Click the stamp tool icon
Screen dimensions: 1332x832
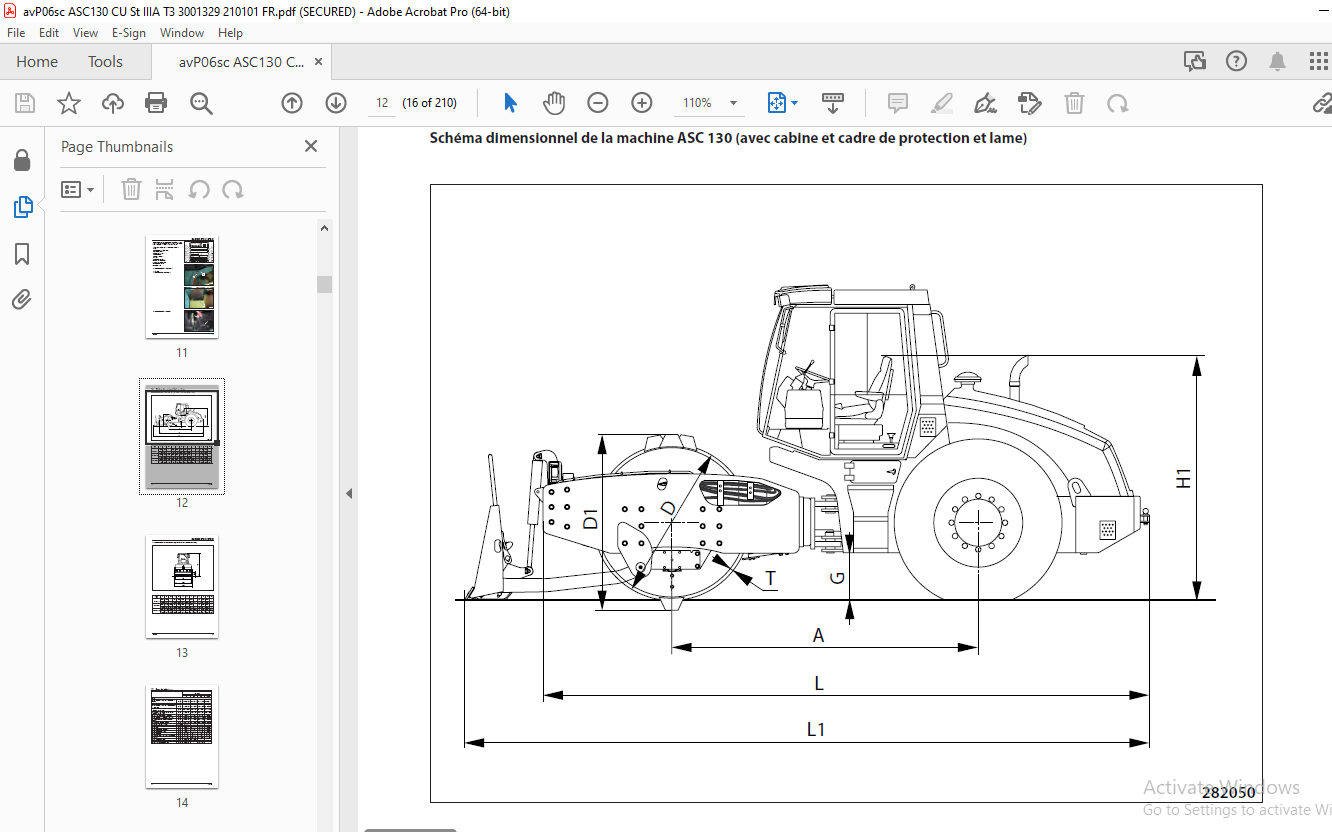coord(1030,103)
